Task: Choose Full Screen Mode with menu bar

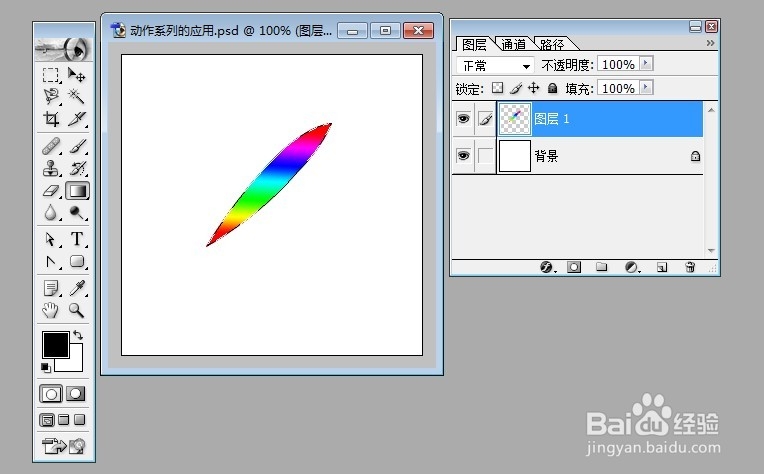Action: click(x=64, y=419)
